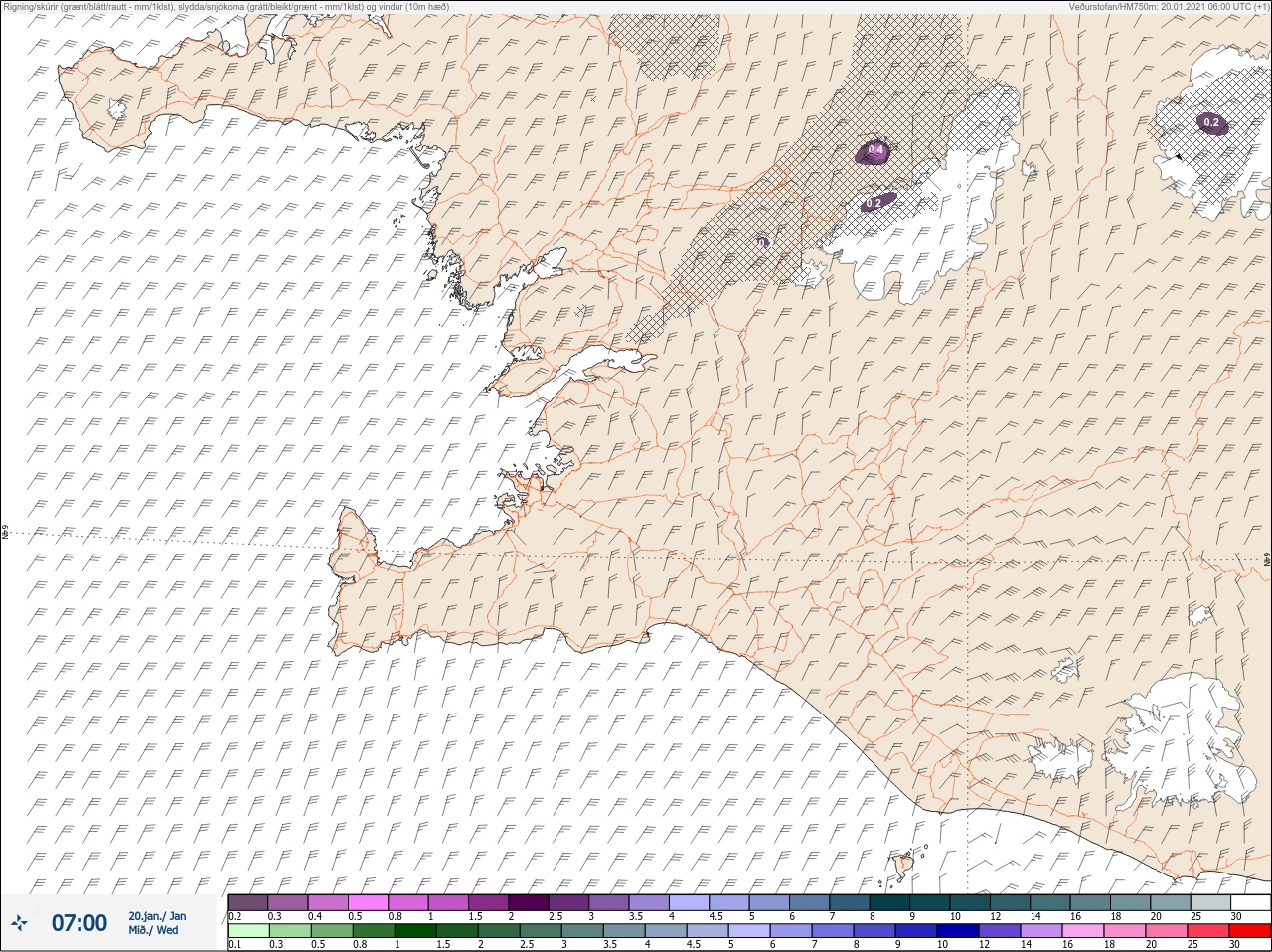Pick the white swatch ending the upper legend row
This screenshot has width=1272, height=952.
[1250, 902]
